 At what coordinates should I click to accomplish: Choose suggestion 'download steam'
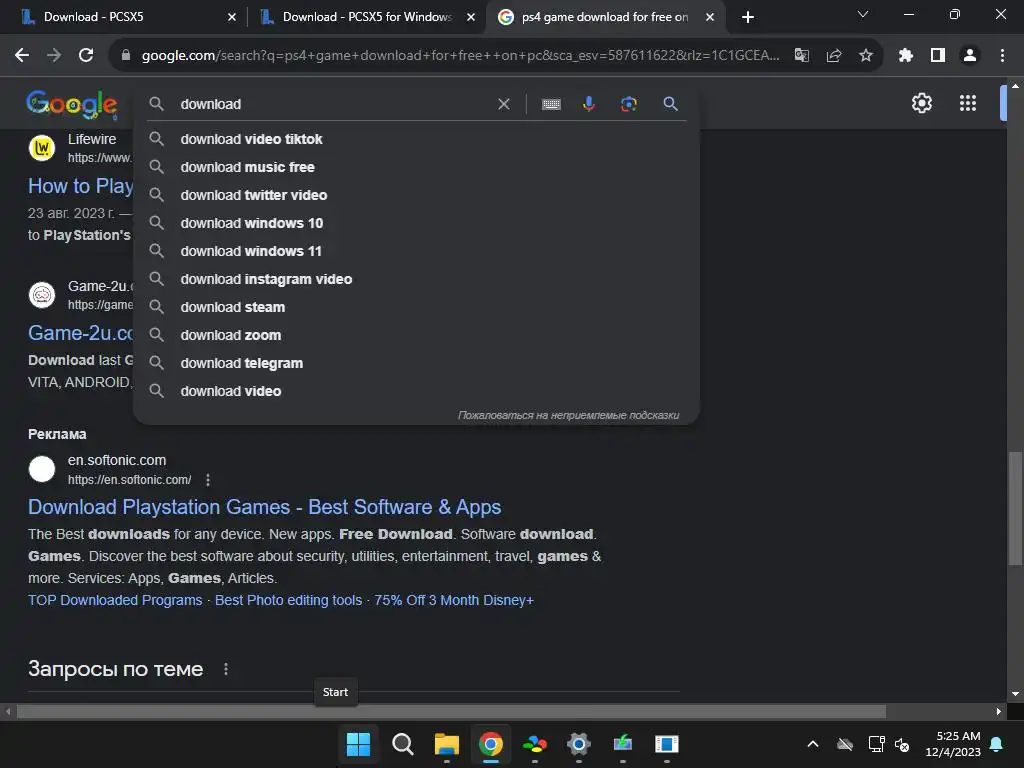[416, 307]
